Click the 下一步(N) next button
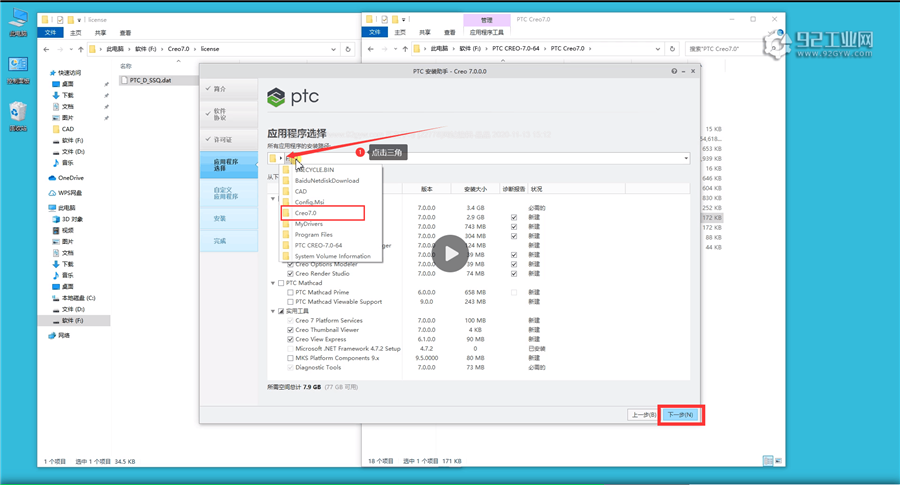 point(680,414)
